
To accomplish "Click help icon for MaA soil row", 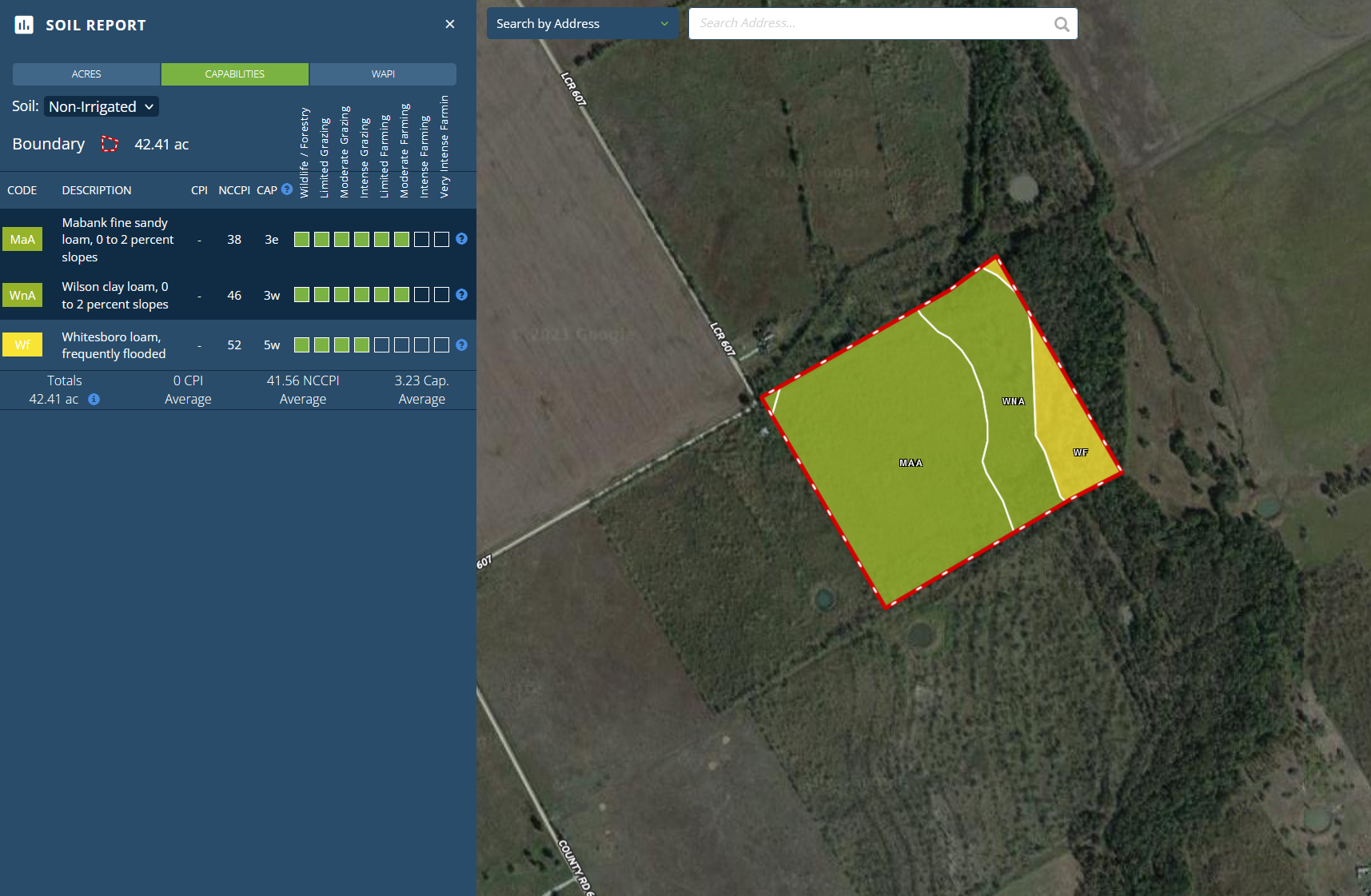I will click(461, 239).
